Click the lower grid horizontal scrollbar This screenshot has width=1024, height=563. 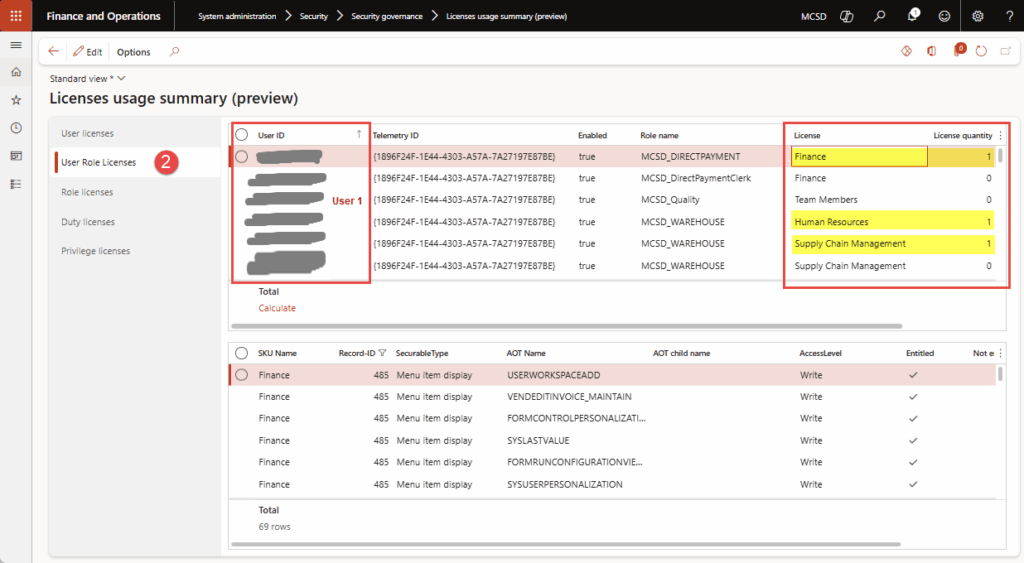click(566, 543)
